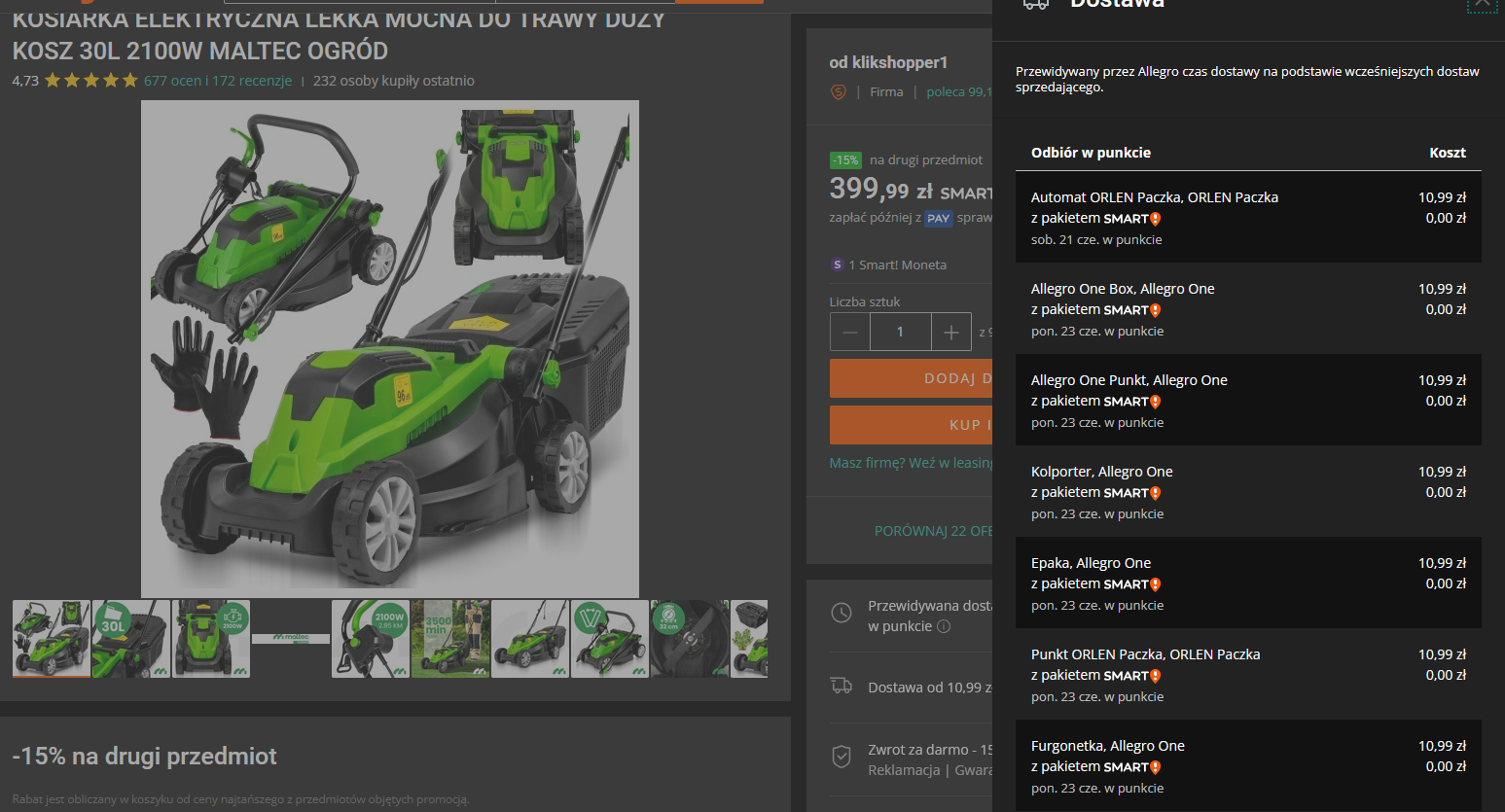Click the Koszt column header
The height and width of the screenshot is (812, 1505).
click(x=1448, y=153)
